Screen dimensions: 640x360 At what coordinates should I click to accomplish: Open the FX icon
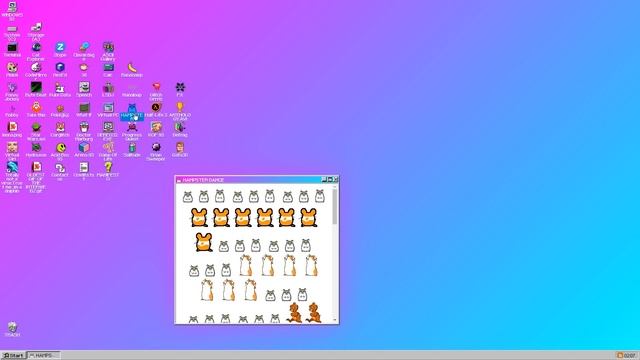point(180,90)
